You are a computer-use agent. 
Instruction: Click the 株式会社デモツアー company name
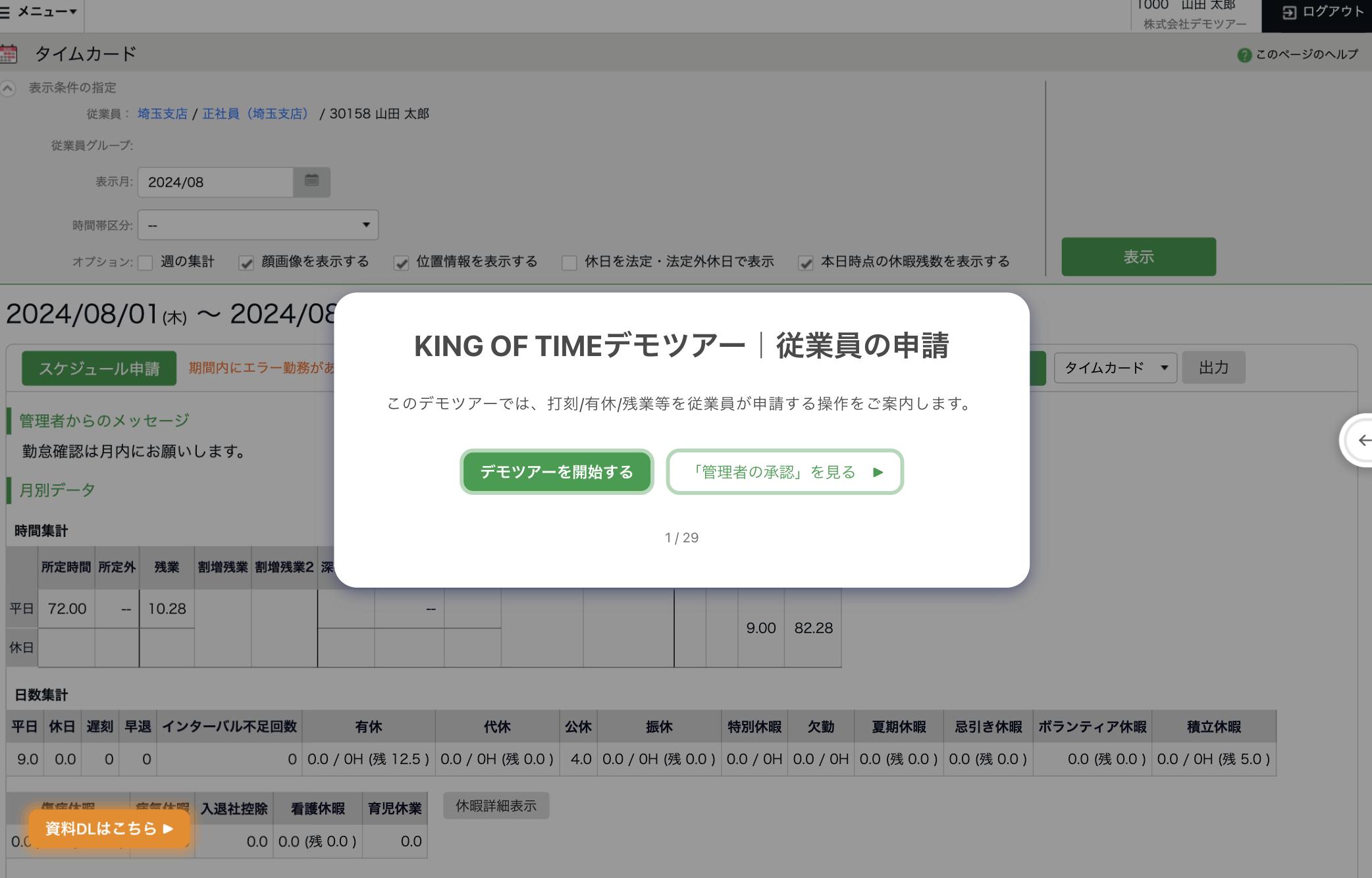click(1195, 24)
